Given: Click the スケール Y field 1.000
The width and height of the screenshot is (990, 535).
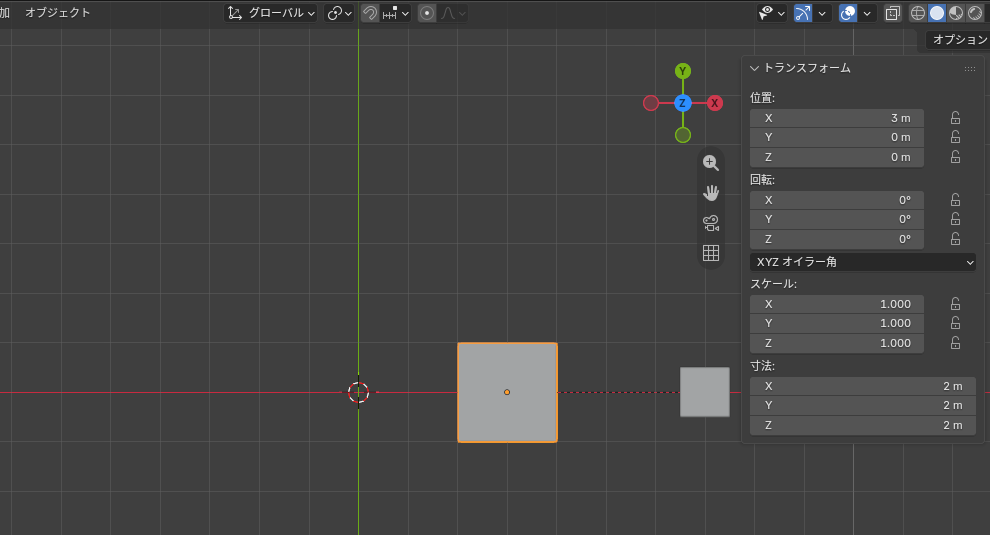Looking at the screenshot, I should click(837, 323).
